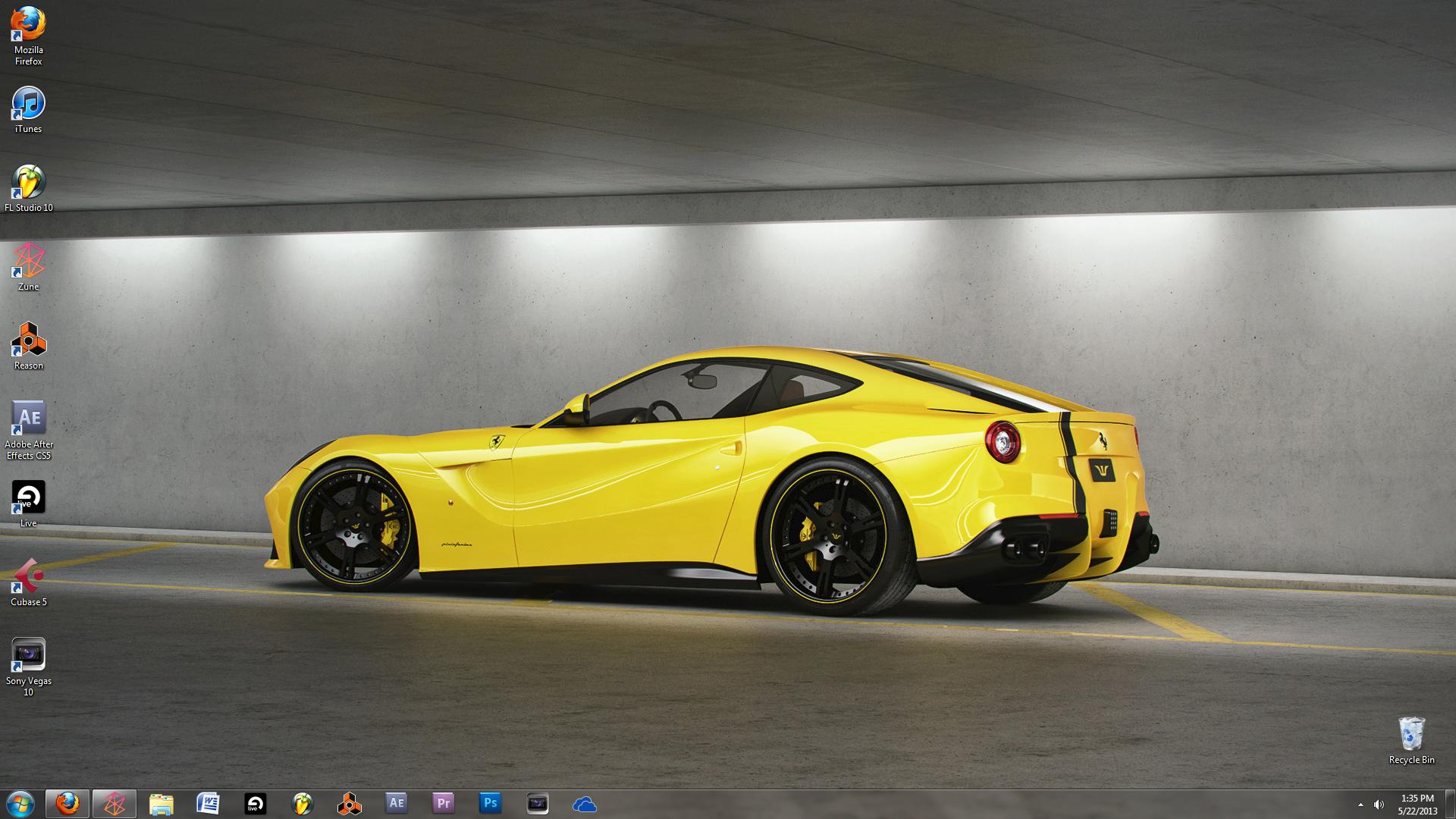The image size is (1456, 819).
Task: Launch Premiere Pro from the taskbar
Action: coord(444,803)
